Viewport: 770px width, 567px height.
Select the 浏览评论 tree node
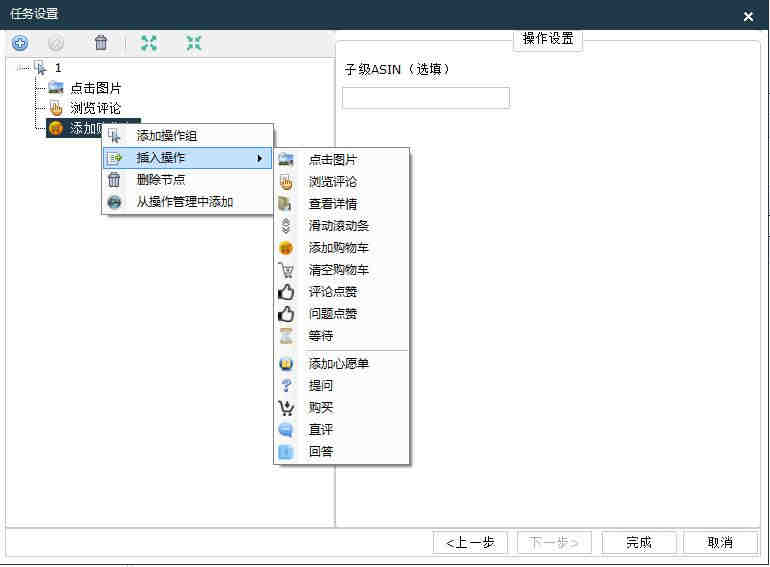click(x=95, y=108)
